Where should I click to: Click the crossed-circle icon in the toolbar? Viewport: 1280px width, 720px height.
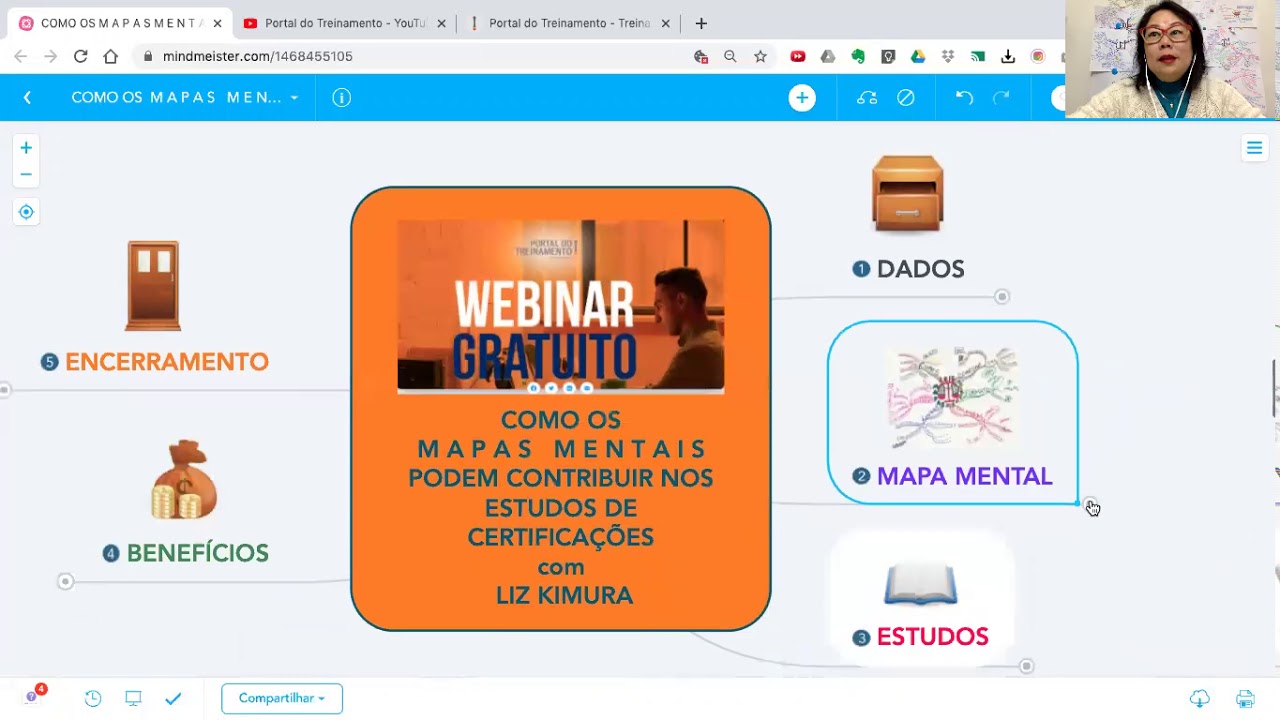(x=906, y=97)
